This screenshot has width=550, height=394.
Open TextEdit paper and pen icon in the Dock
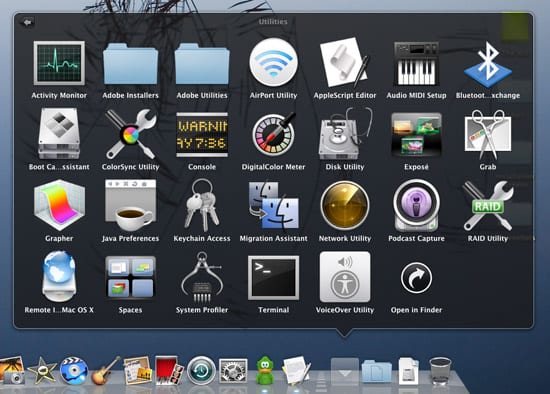coord(297,370)
